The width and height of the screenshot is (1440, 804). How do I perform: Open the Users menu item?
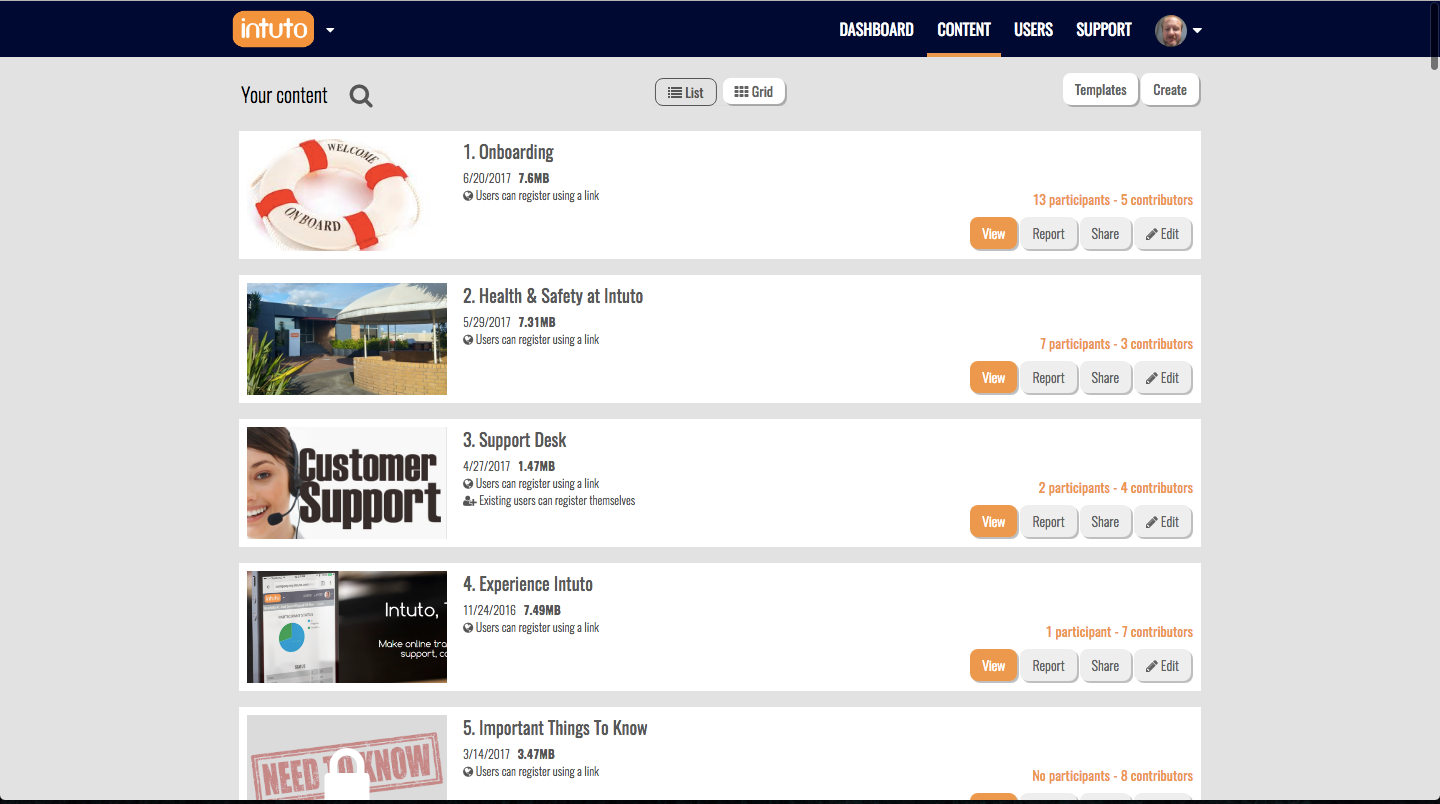[1033, 30]
